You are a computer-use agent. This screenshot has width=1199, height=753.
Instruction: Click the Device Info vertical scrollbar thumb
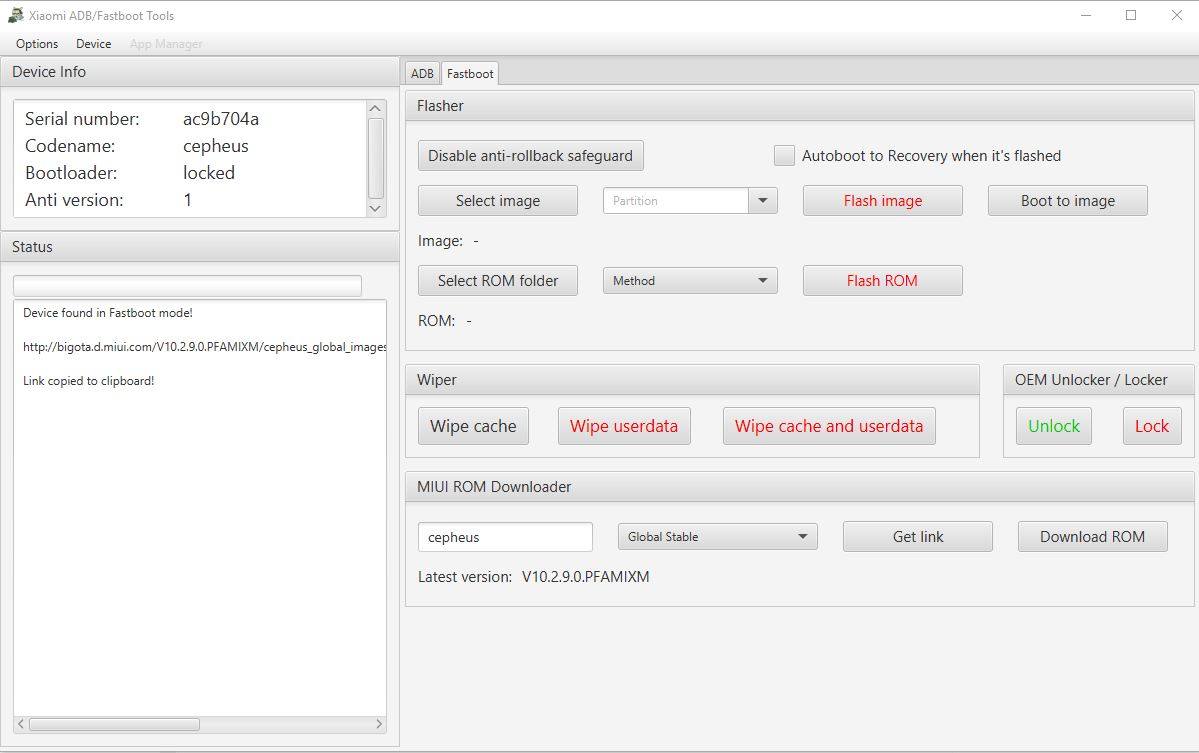coord(375,158)
